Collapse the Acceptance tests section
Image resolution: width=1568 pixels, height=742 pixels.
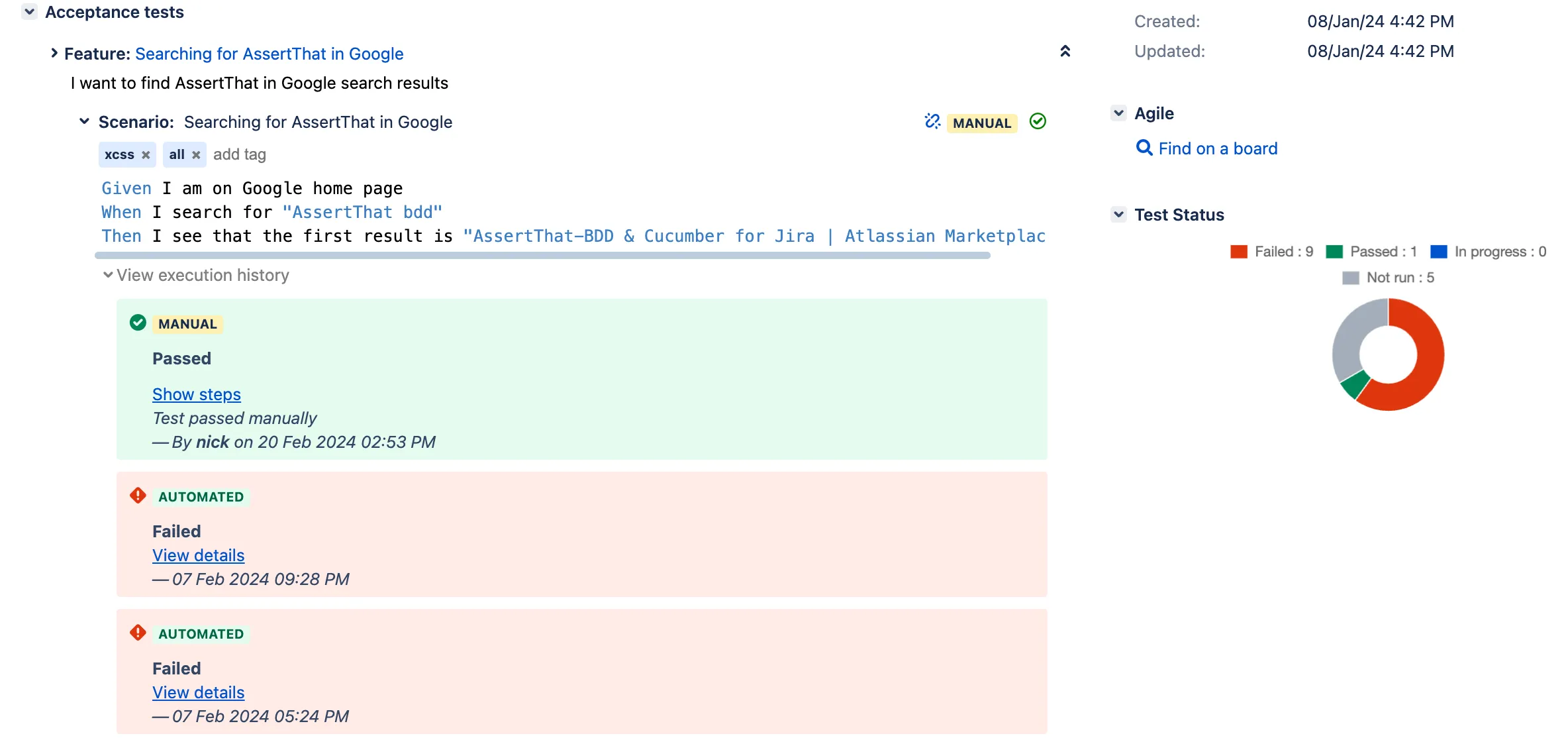[x=29, y=12]
